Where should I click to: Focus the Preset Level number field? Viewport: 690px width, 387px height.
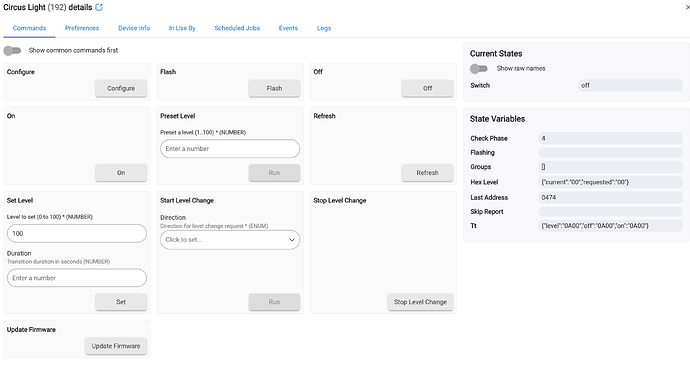point(230,149)
